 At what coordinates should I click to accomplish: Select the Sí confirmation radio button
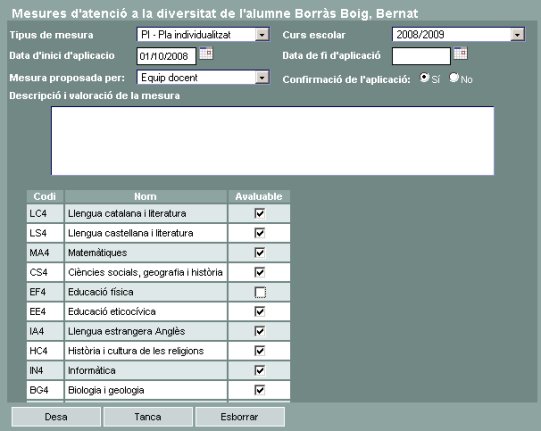click(424, 78)
